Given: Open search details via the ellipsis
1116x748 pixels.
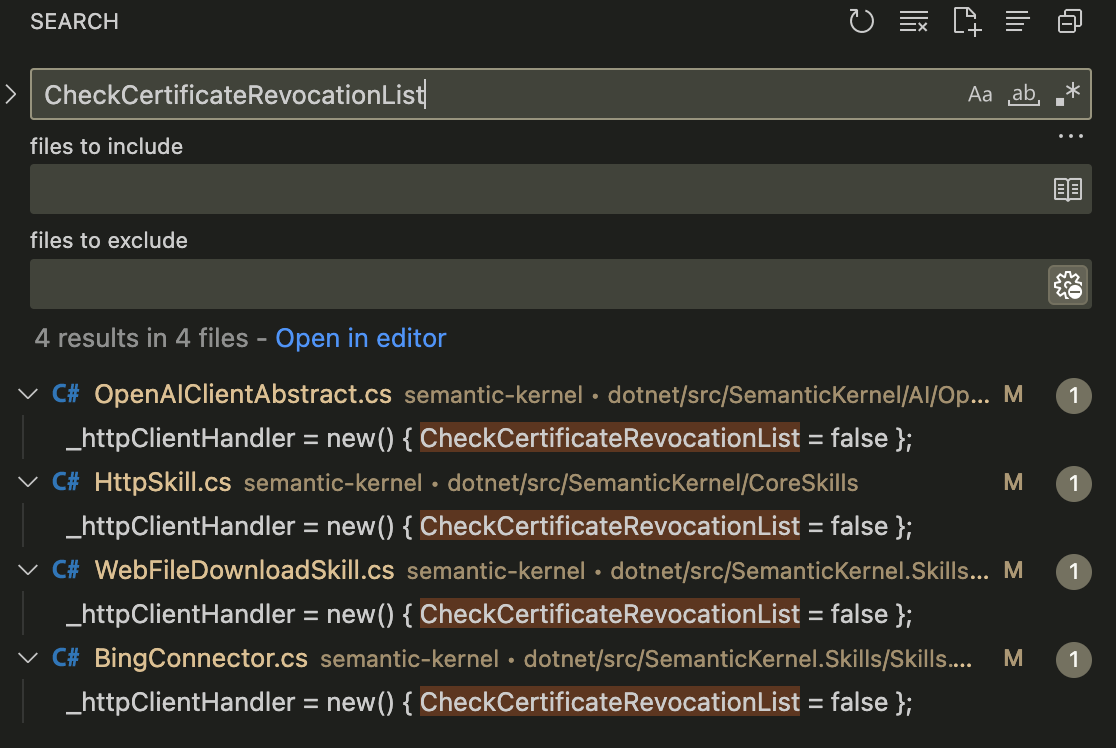Looking at the screenshot, I should [1070, 137].
